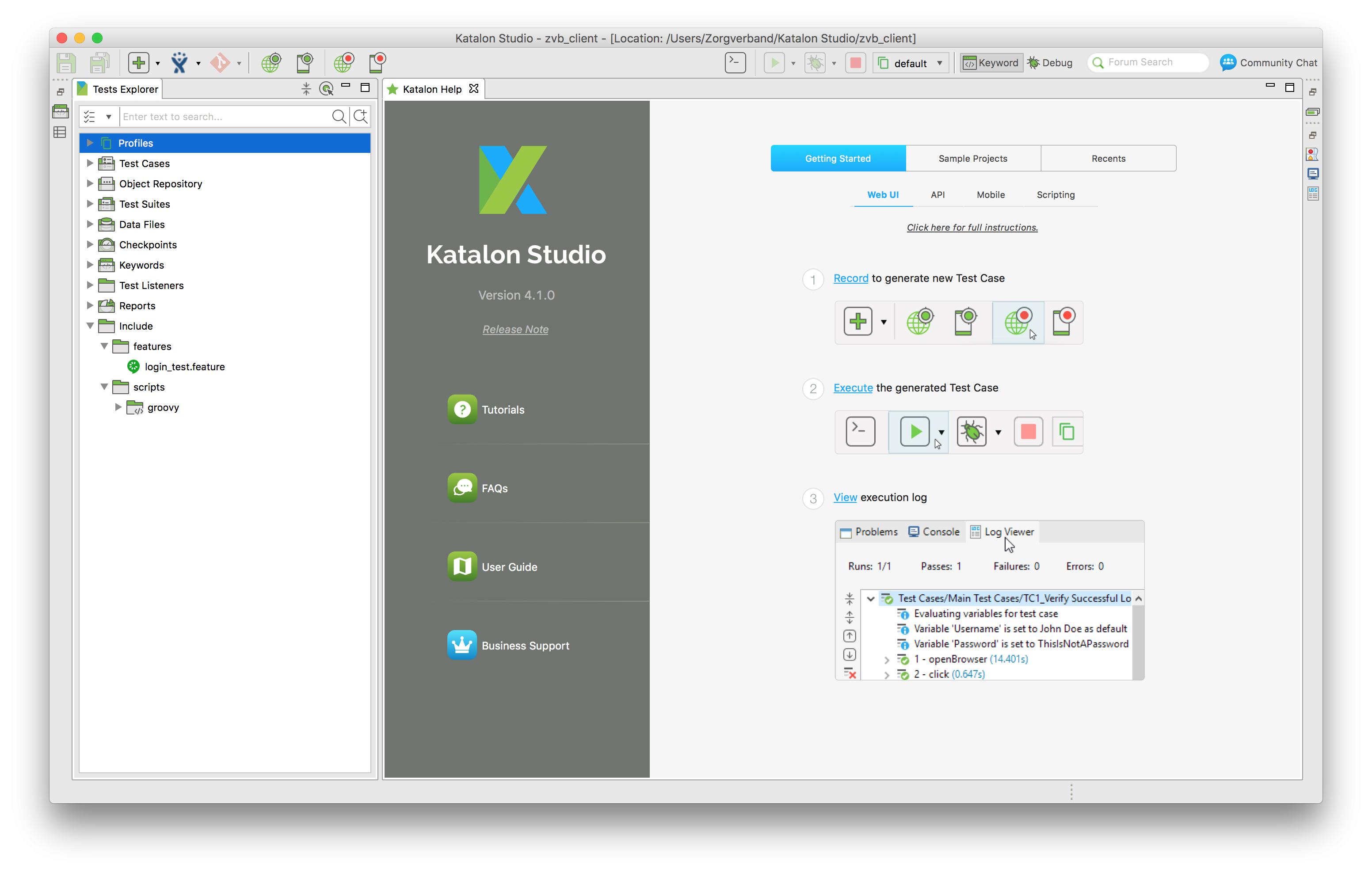Click the command-line generator terminal icon
This screenshot has width=1372, height=874.
coord(735,63)
